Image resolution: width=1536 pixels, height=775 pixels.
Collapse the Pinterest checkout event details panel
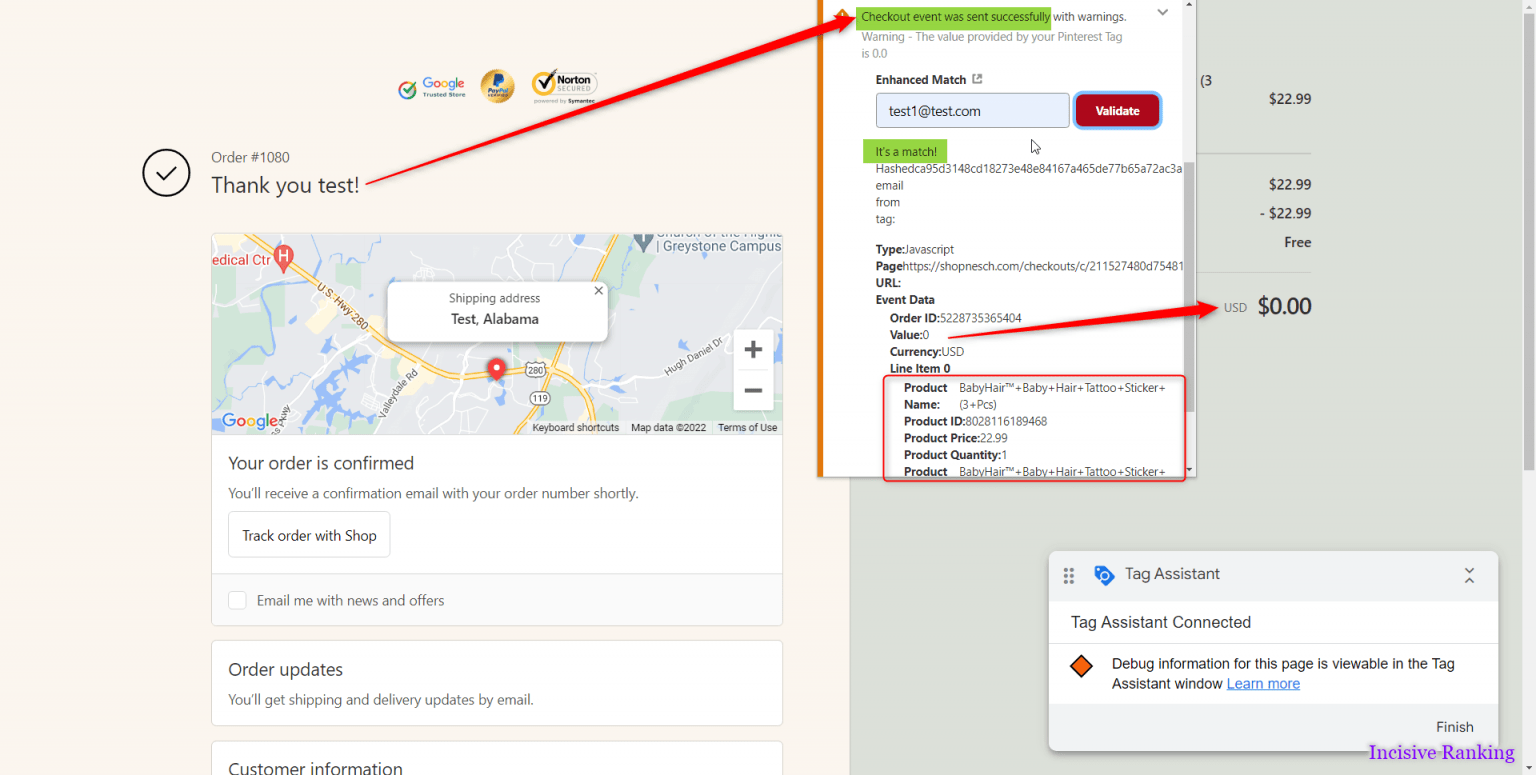(x=1162, y=12)
